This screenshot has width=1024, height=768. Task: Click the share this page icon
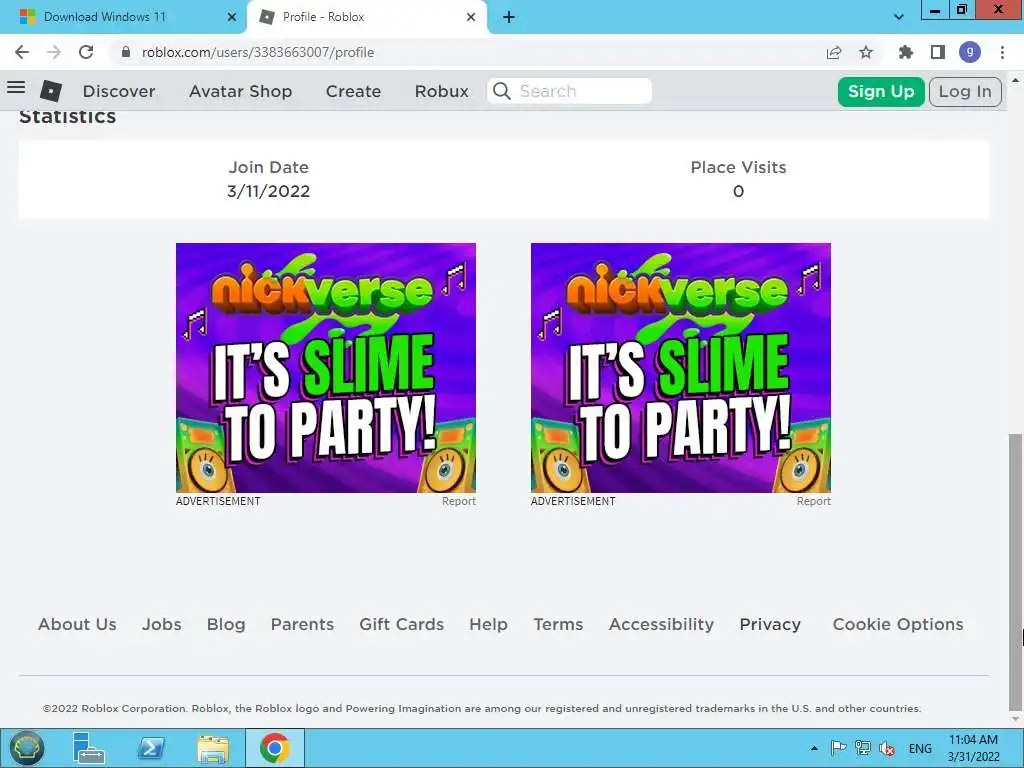[834, 52]
